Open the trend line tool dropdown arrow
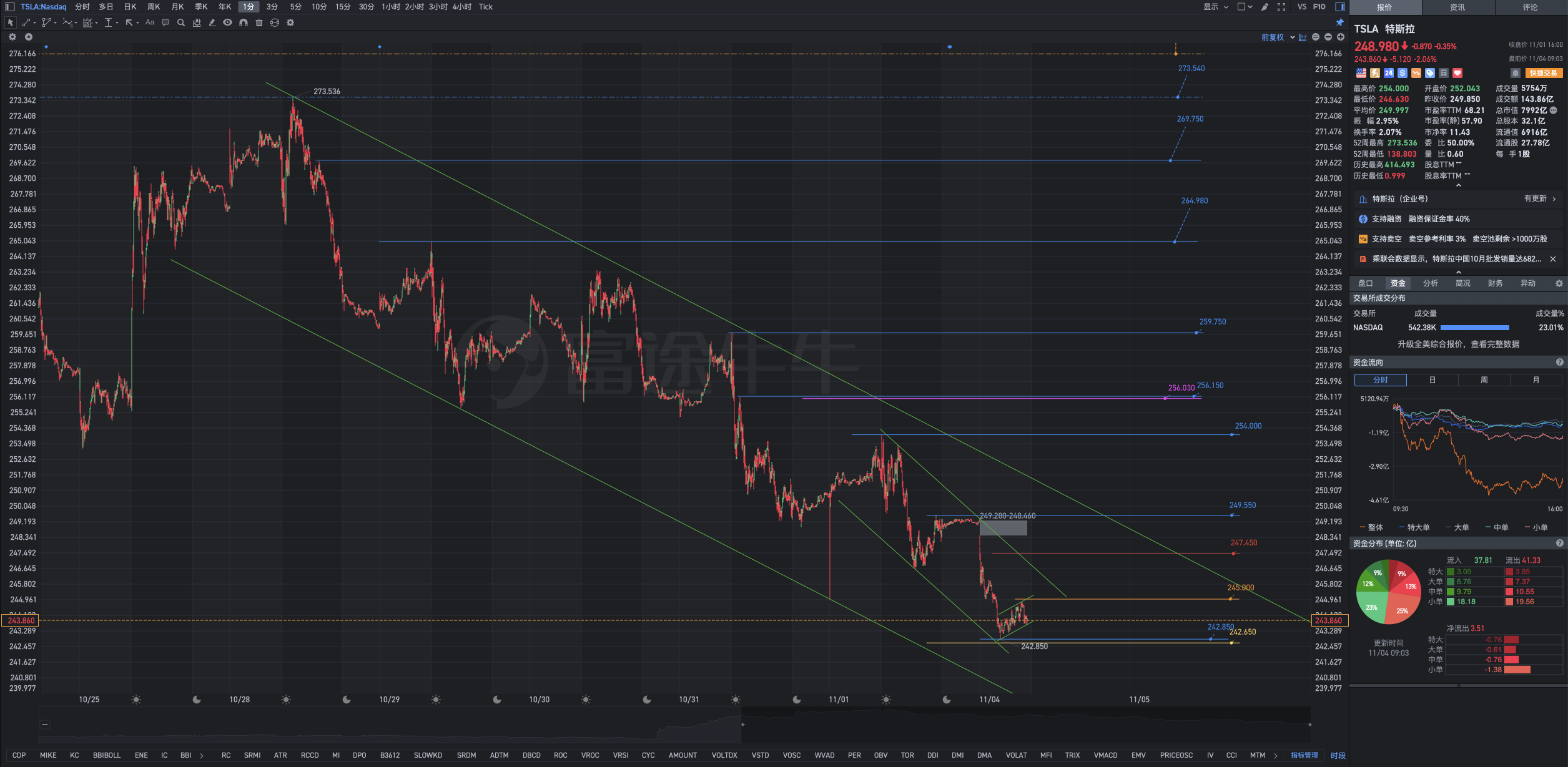The height and width of the screenshot is (767, 1568). 35,23
